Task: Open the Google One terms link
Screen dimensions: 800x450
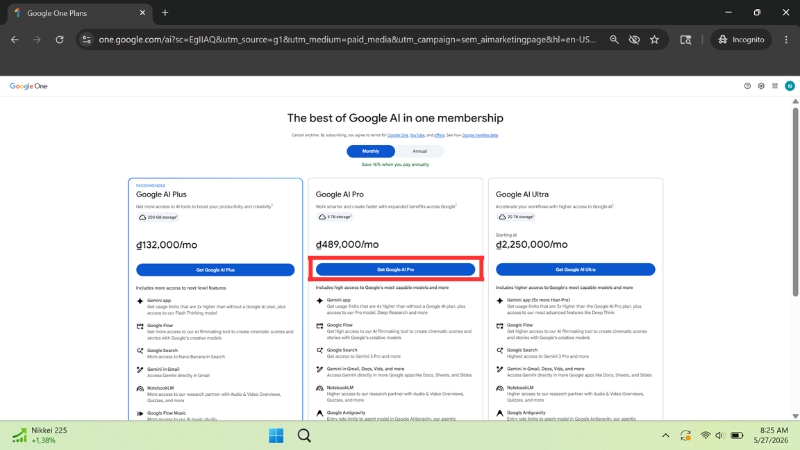Action: click(397, 135)
